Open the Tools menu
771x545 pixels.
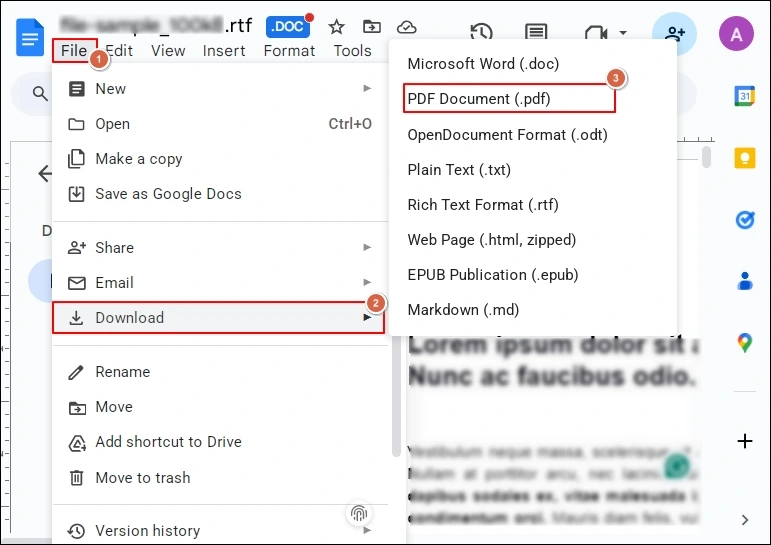pyautogui.click(x=353, y=51)
